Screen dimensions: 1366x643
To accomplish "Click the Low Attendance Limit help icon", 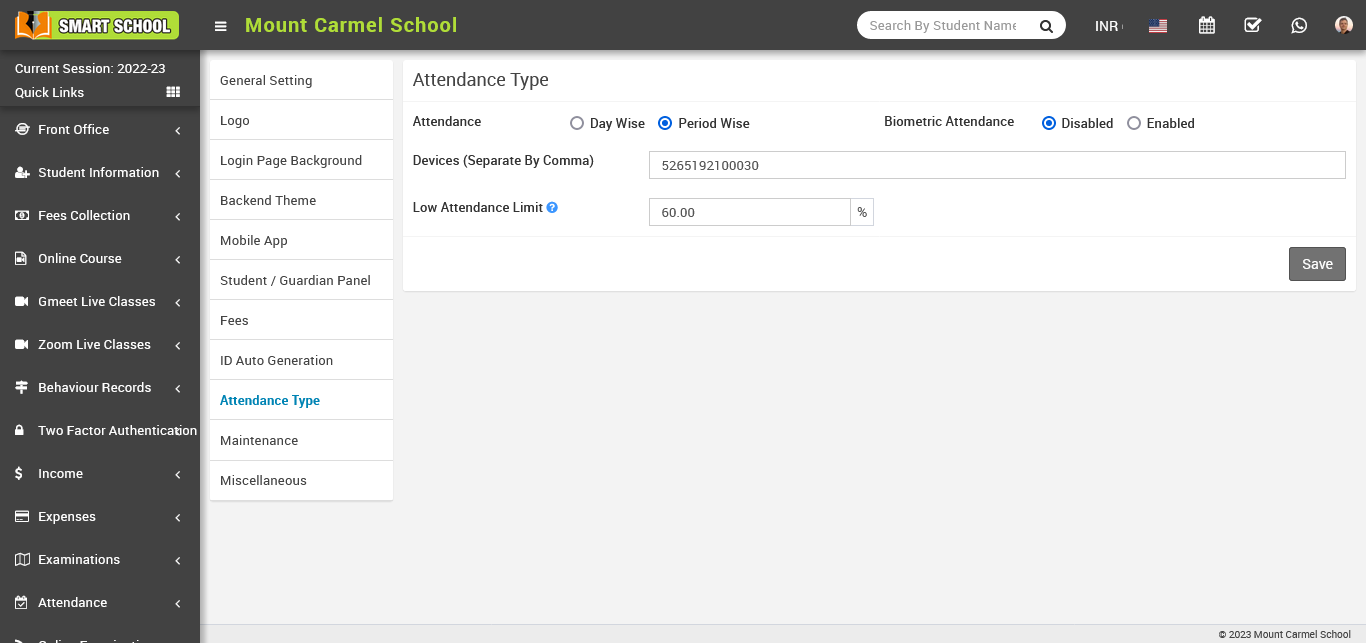I will pyautogui.click(x=552, y=208).
